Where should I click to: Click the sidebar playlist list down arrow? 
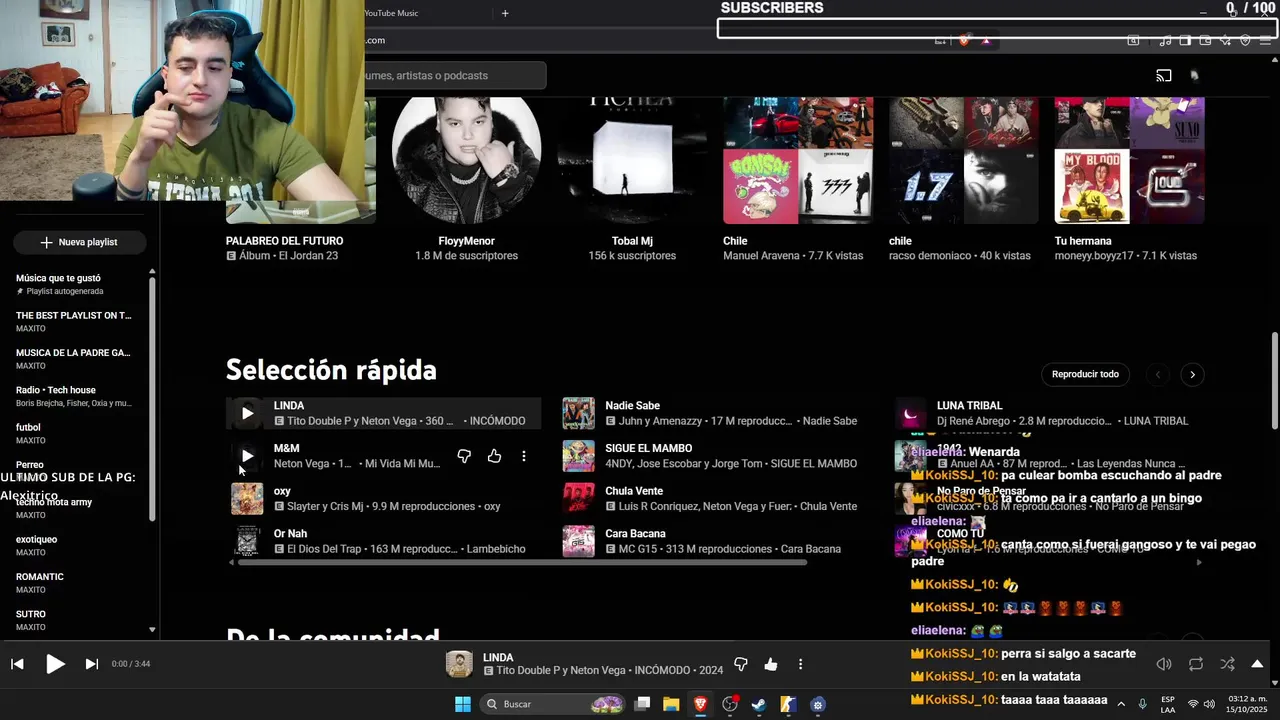pyautogui.click(x=152, y=630)
